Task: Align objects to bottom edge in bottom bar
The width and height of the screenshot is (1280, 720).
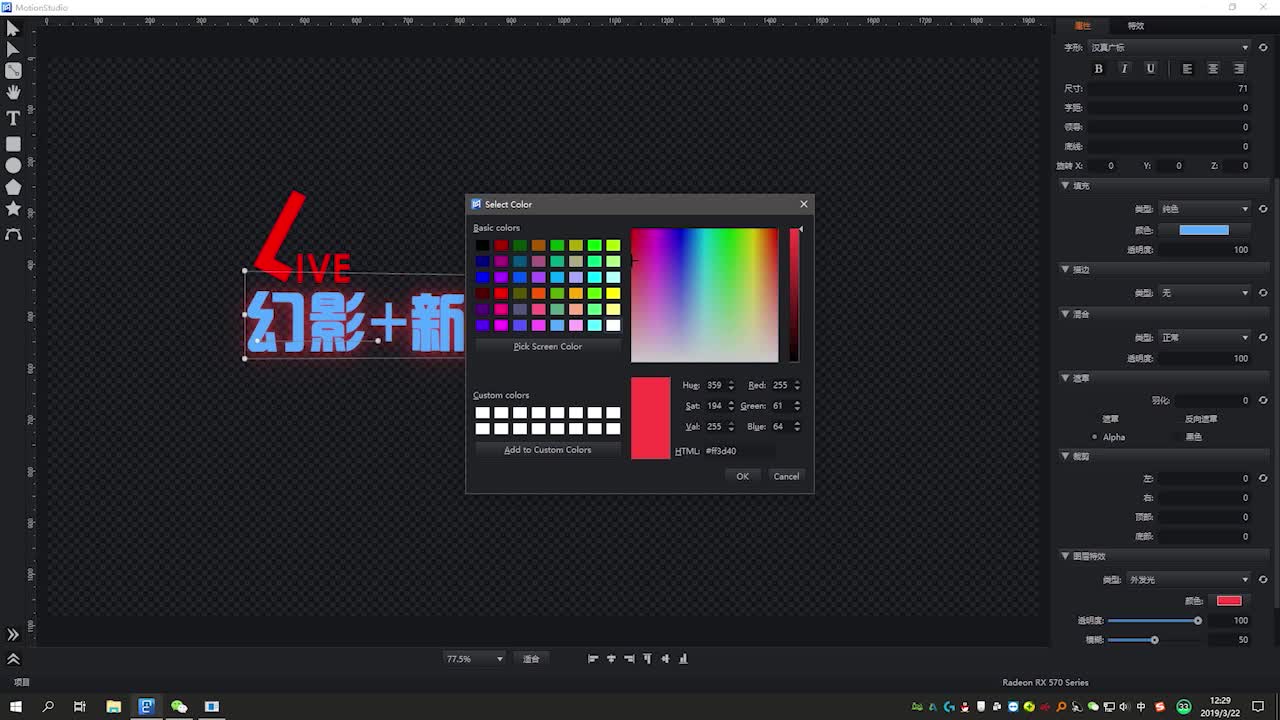Action: point(684,659)
